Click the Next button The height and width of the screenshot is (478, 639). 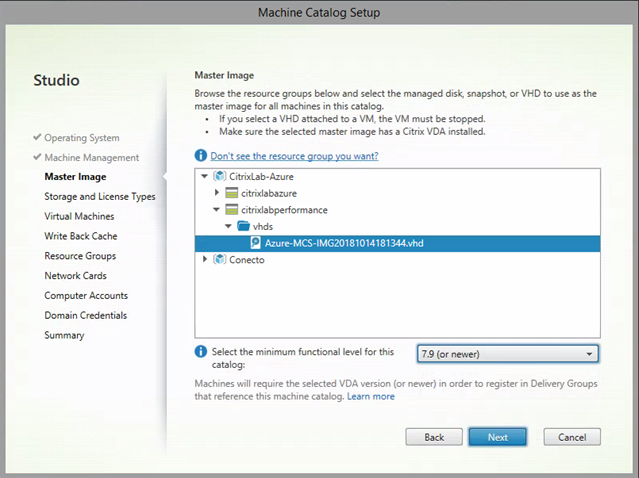[x=498, y=437]
